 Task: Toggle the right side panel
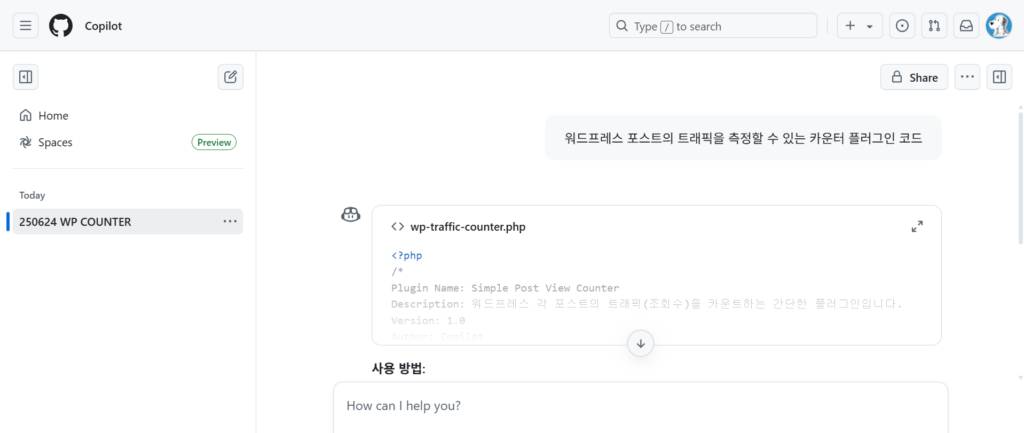(999, 77)
